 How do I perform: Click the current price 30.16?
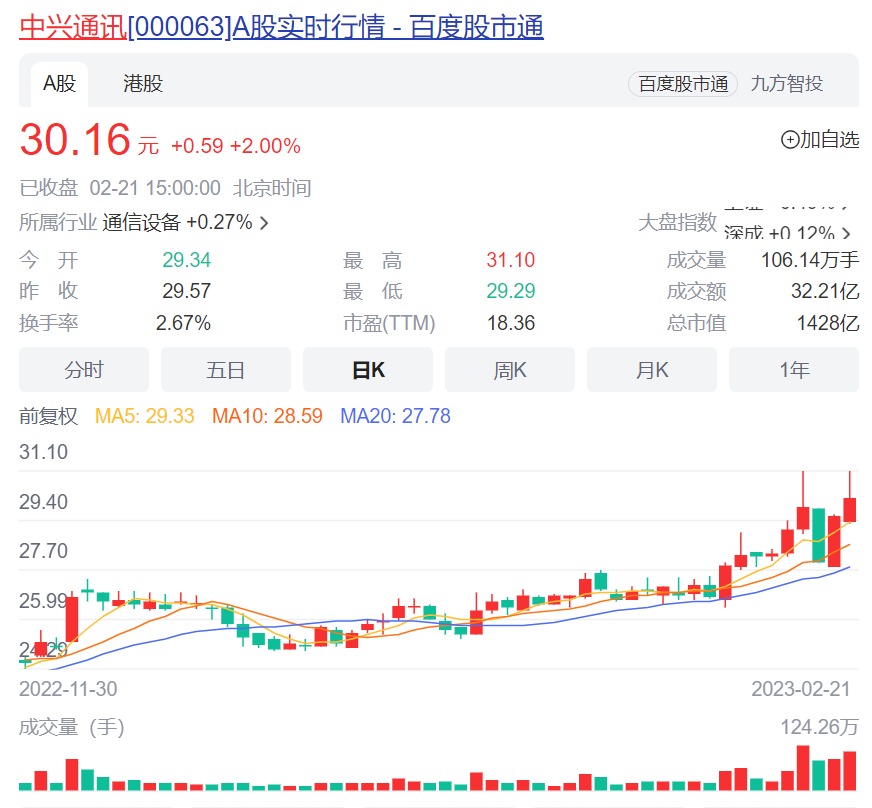point(76,139)
